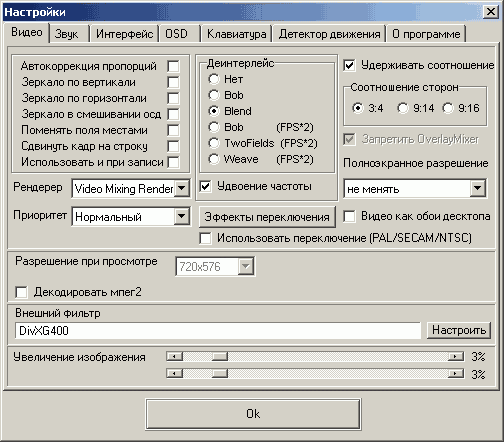Select TwoFields (FPS*2) radio button
Screen dimensions: 504x442
(x=214, y=143)
